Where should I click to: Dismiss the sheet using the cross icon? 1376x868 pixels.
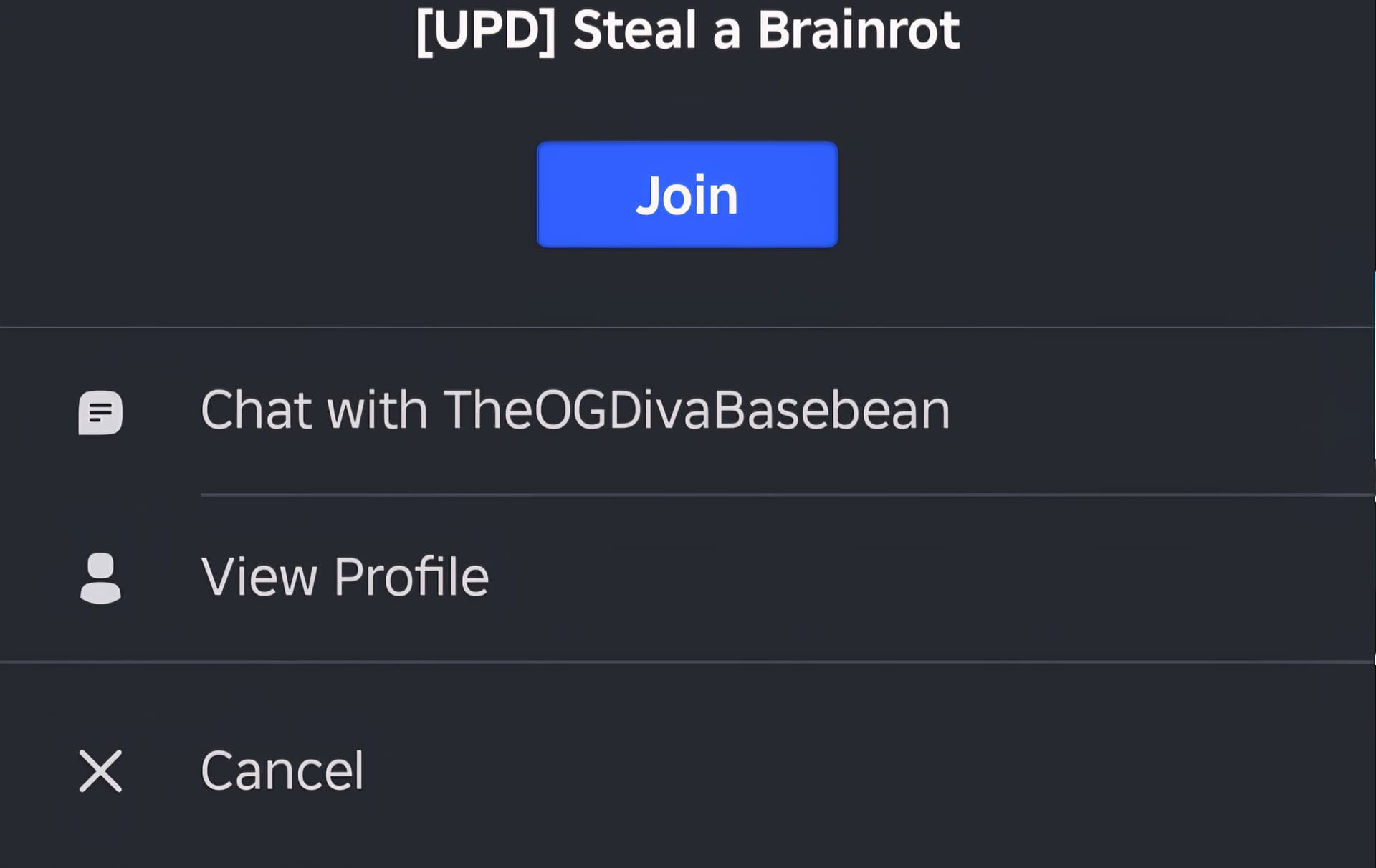tap(100, 771)
